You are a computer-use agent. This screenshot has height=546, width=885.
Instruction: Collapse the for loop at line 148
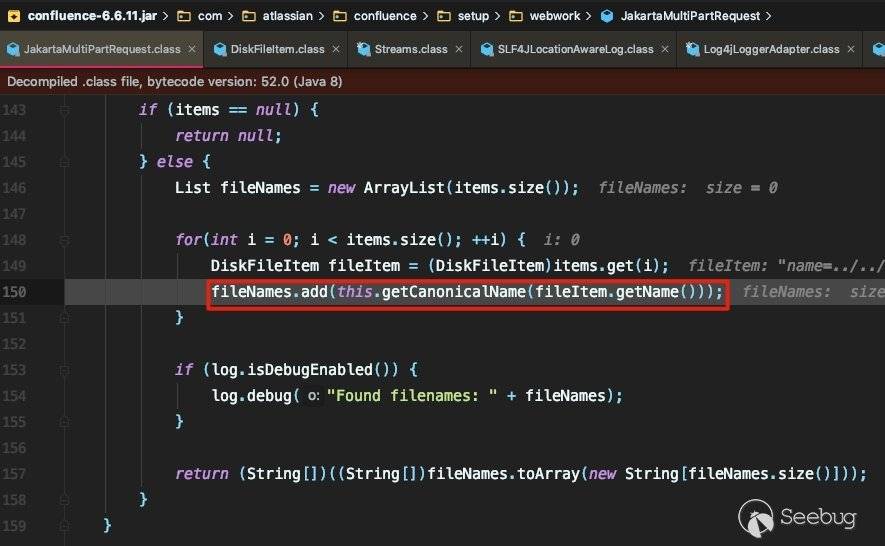click(64, 240)
